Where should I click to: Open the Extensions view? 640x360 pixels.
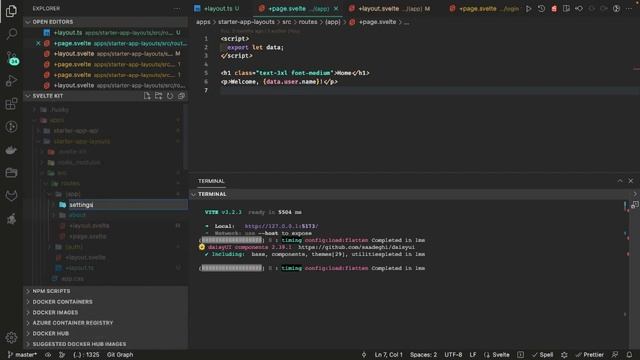pos(11,104)
